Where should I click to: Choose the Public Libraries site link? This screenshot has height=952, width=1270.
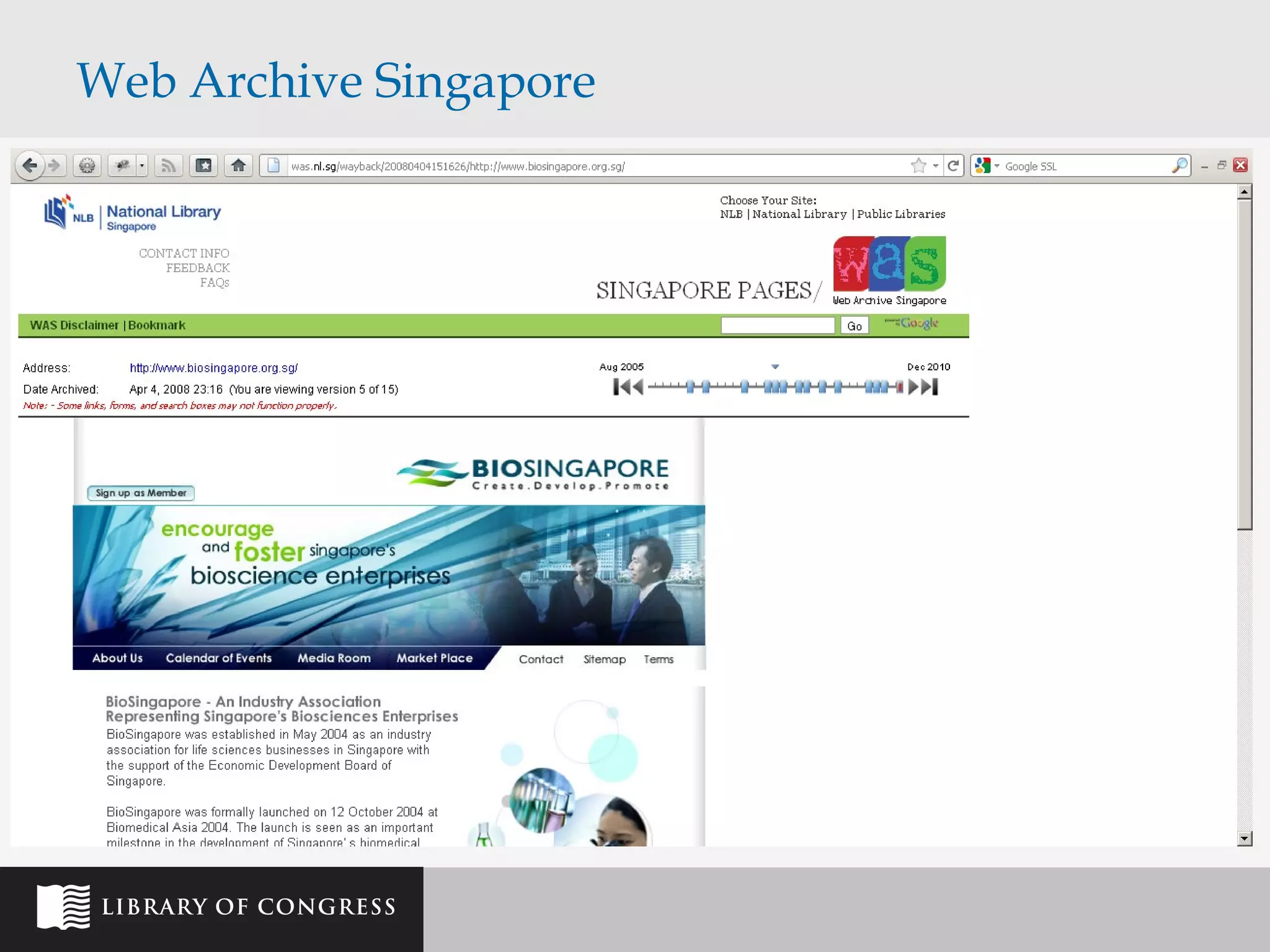[901, 214]
